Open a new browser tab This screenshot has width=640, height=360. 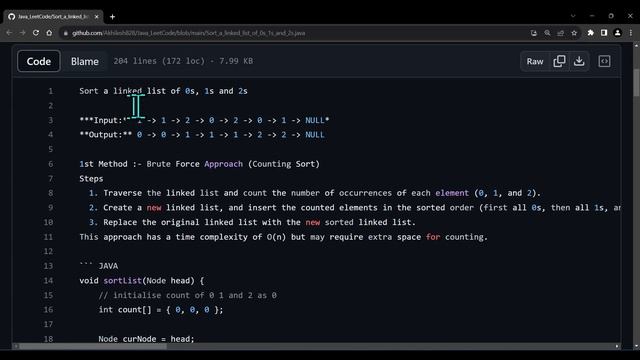pos(112,17)
